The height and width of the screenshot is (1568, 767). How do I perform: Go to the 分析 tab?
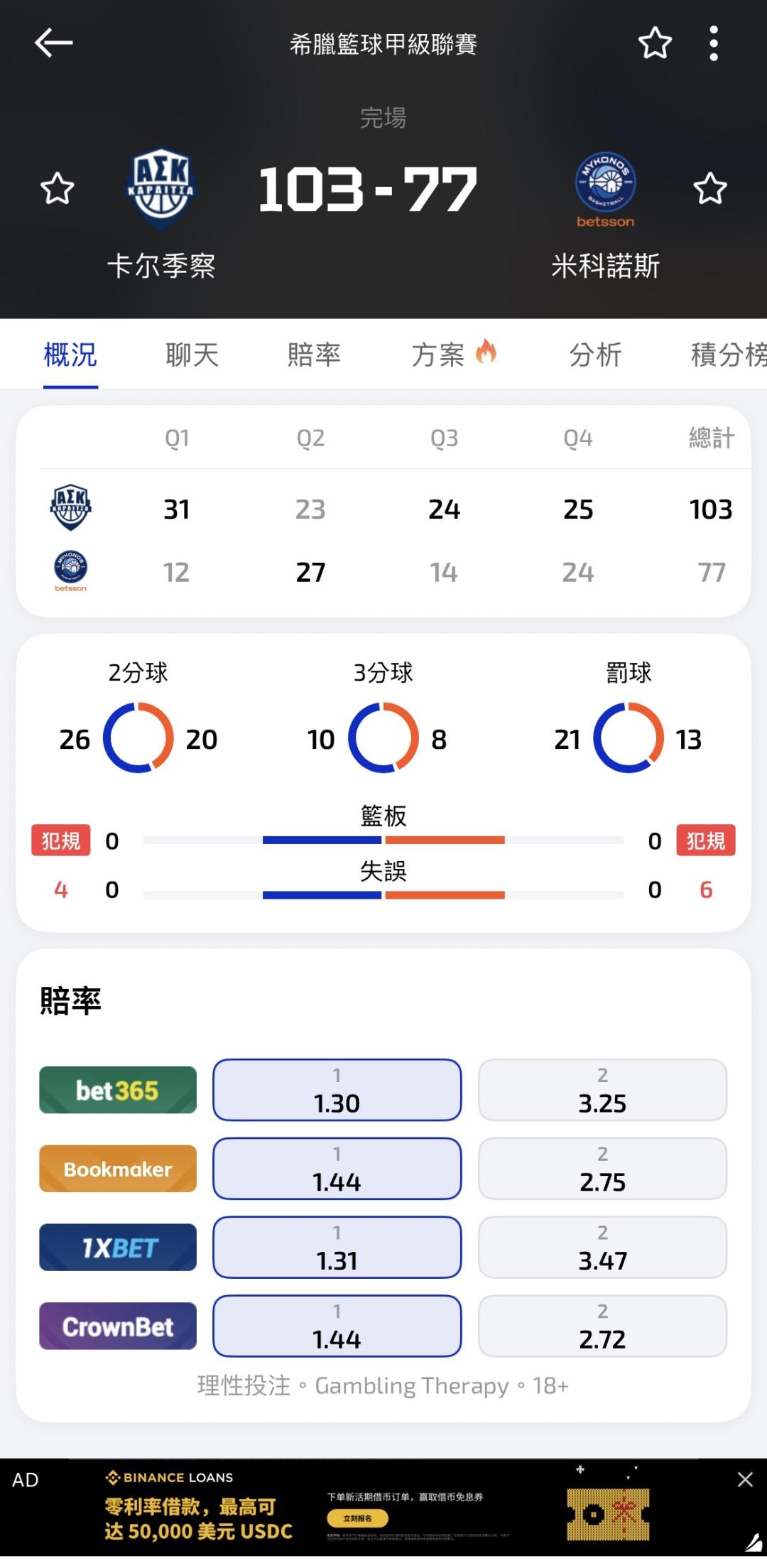[595, 355]
